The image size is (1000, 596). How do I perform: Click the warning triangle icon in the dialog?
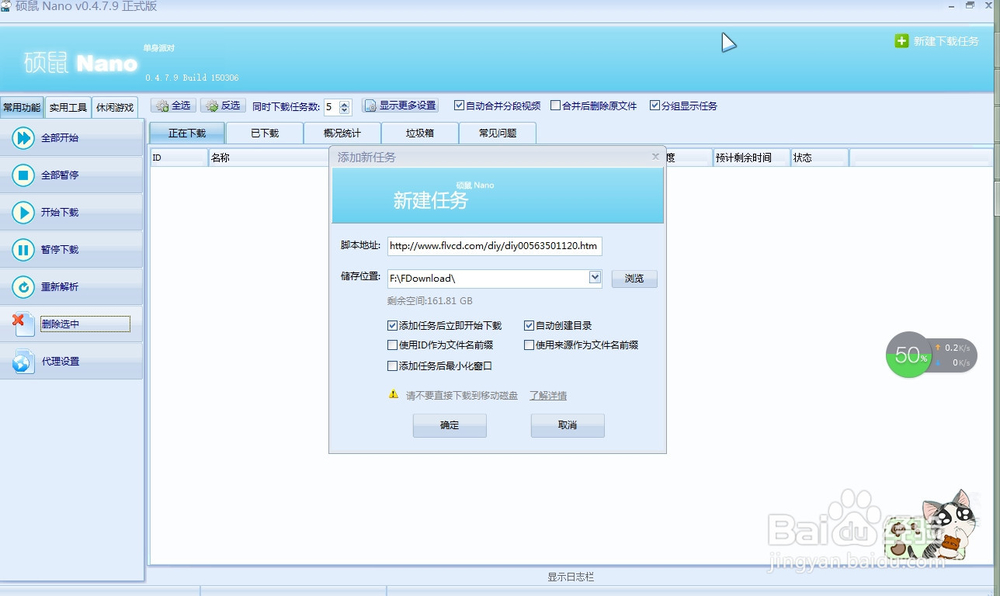coord(393,395)
